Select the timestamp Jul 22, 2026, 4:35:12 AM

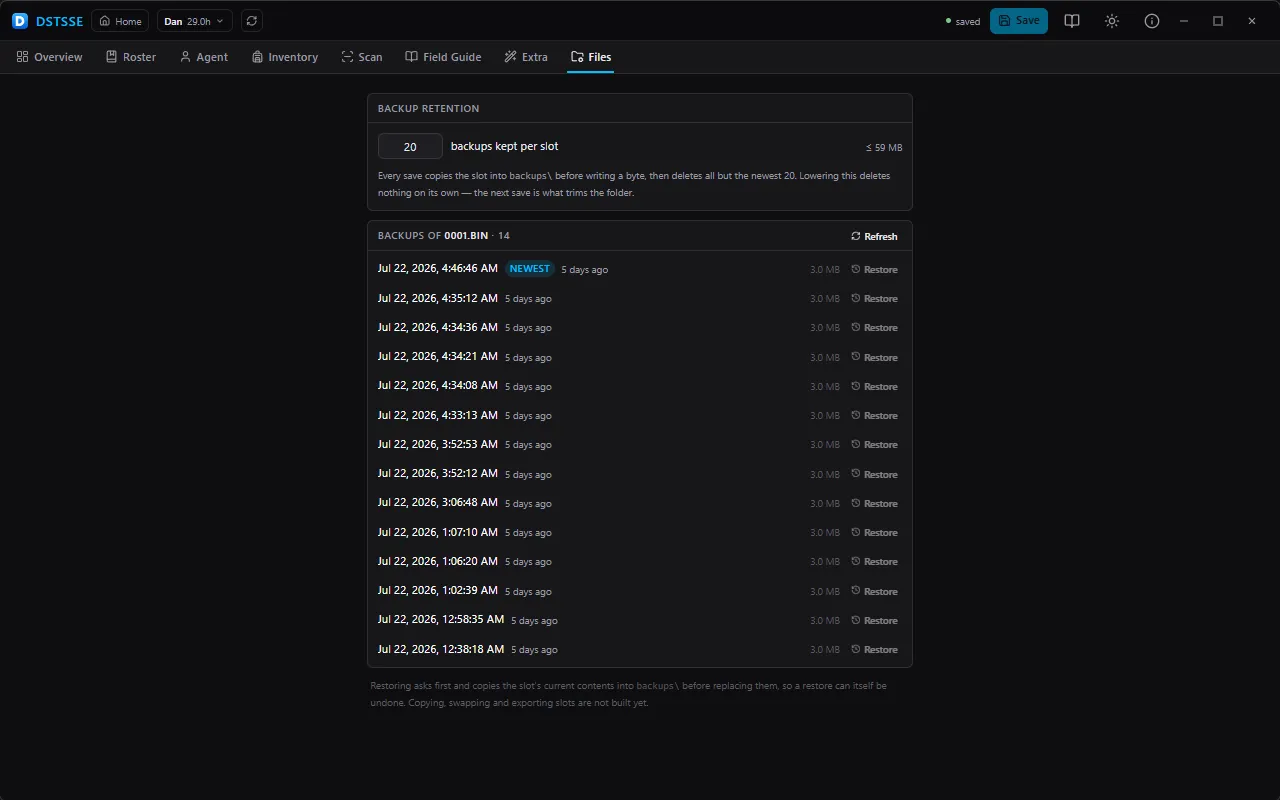point(438,298)
